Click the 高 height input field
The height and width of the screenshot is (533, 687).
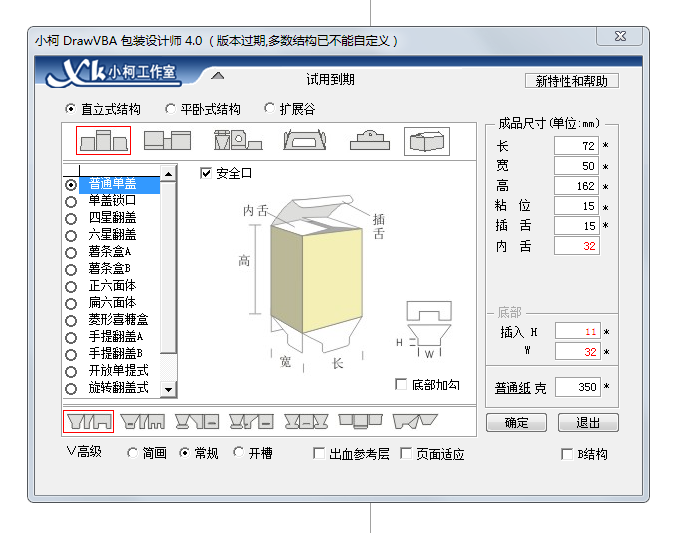point(576,186)
